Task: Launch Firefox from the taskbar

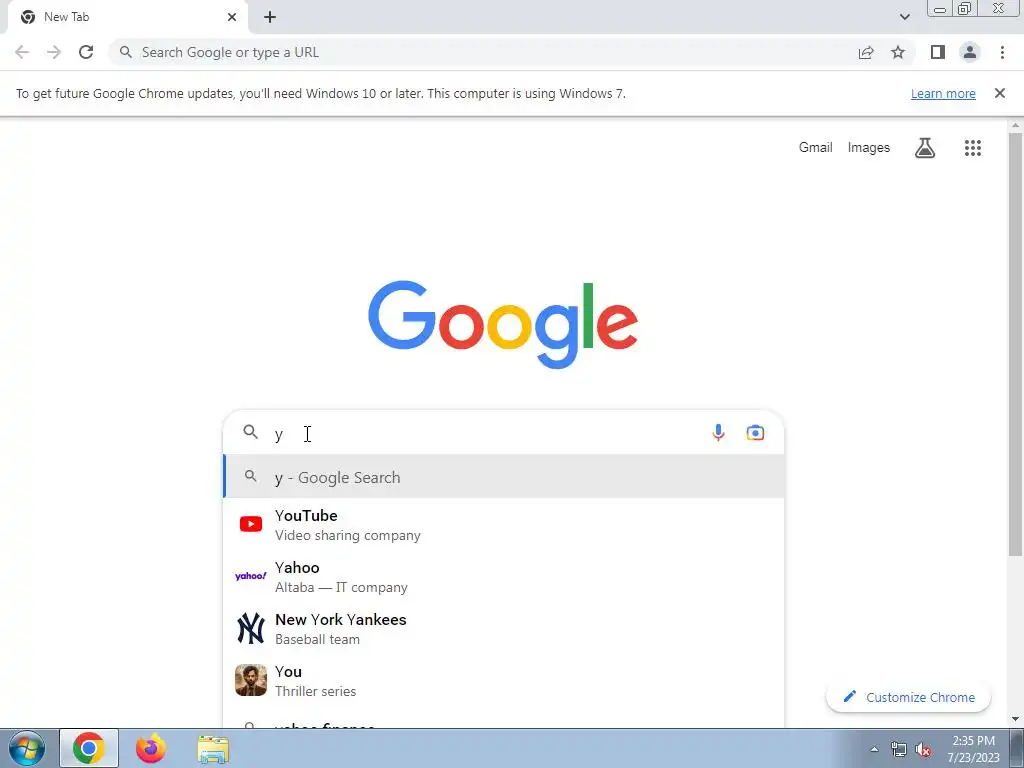Action: tap(151, 748)
